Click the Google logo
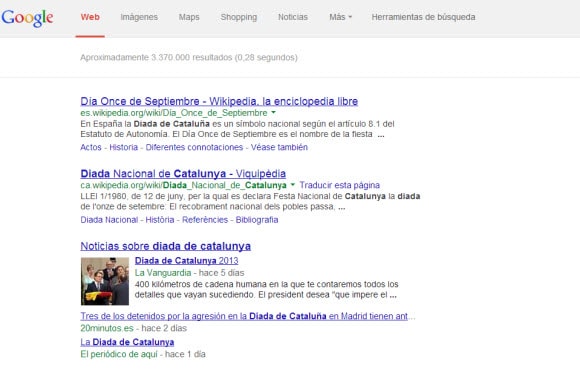This screenshot has height=374, width=580. coord(27,18)
